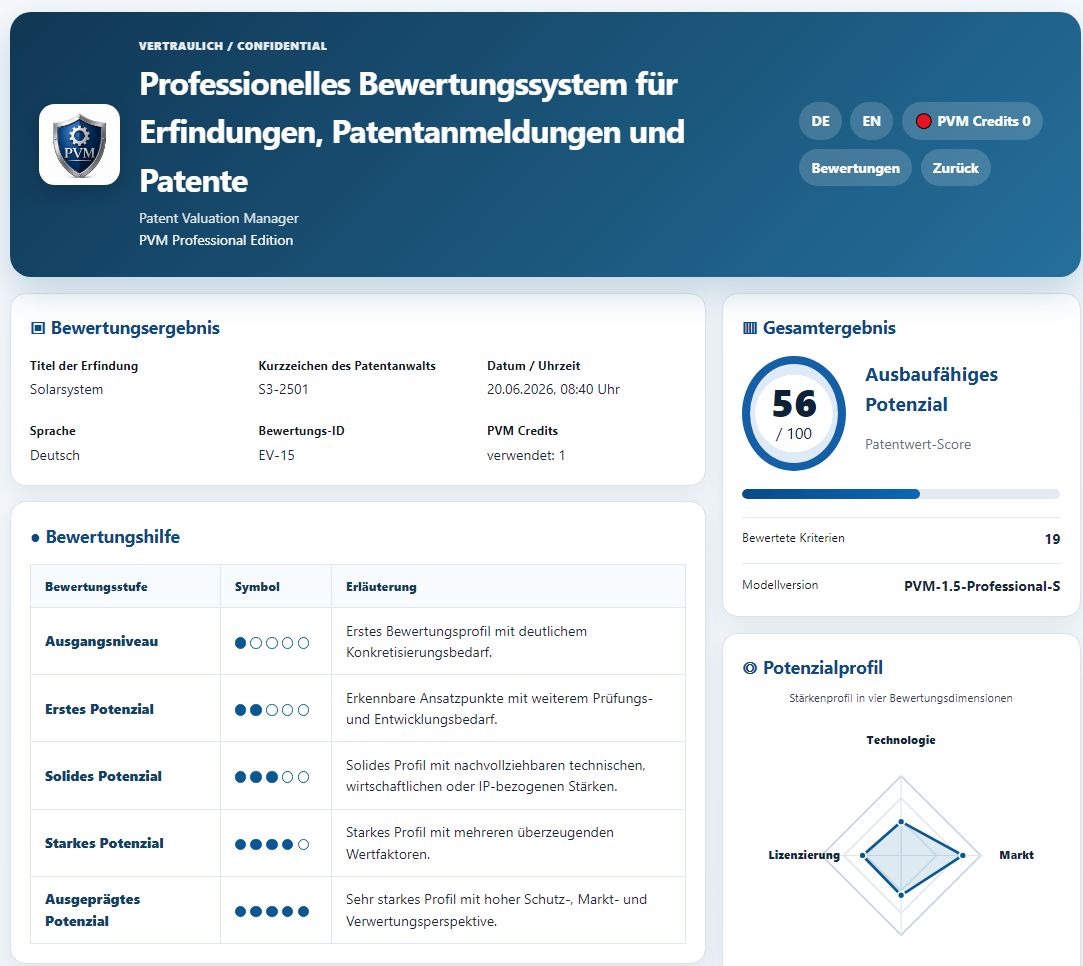Click the Lizenzierung axis label

804,855
